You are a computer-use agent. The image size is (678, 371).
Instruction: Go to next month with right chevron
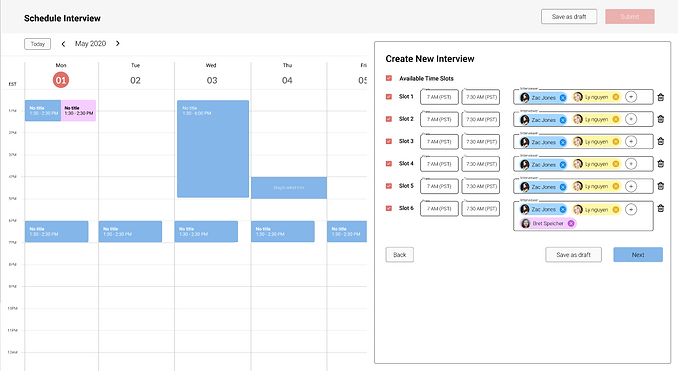[x=118, y=43]
